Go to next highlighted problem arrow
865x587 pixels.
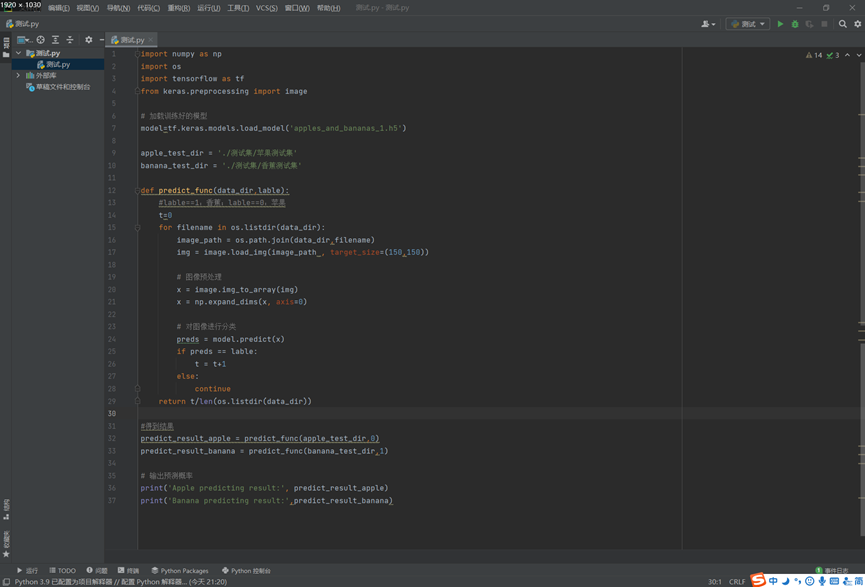(x=859, y=55)
